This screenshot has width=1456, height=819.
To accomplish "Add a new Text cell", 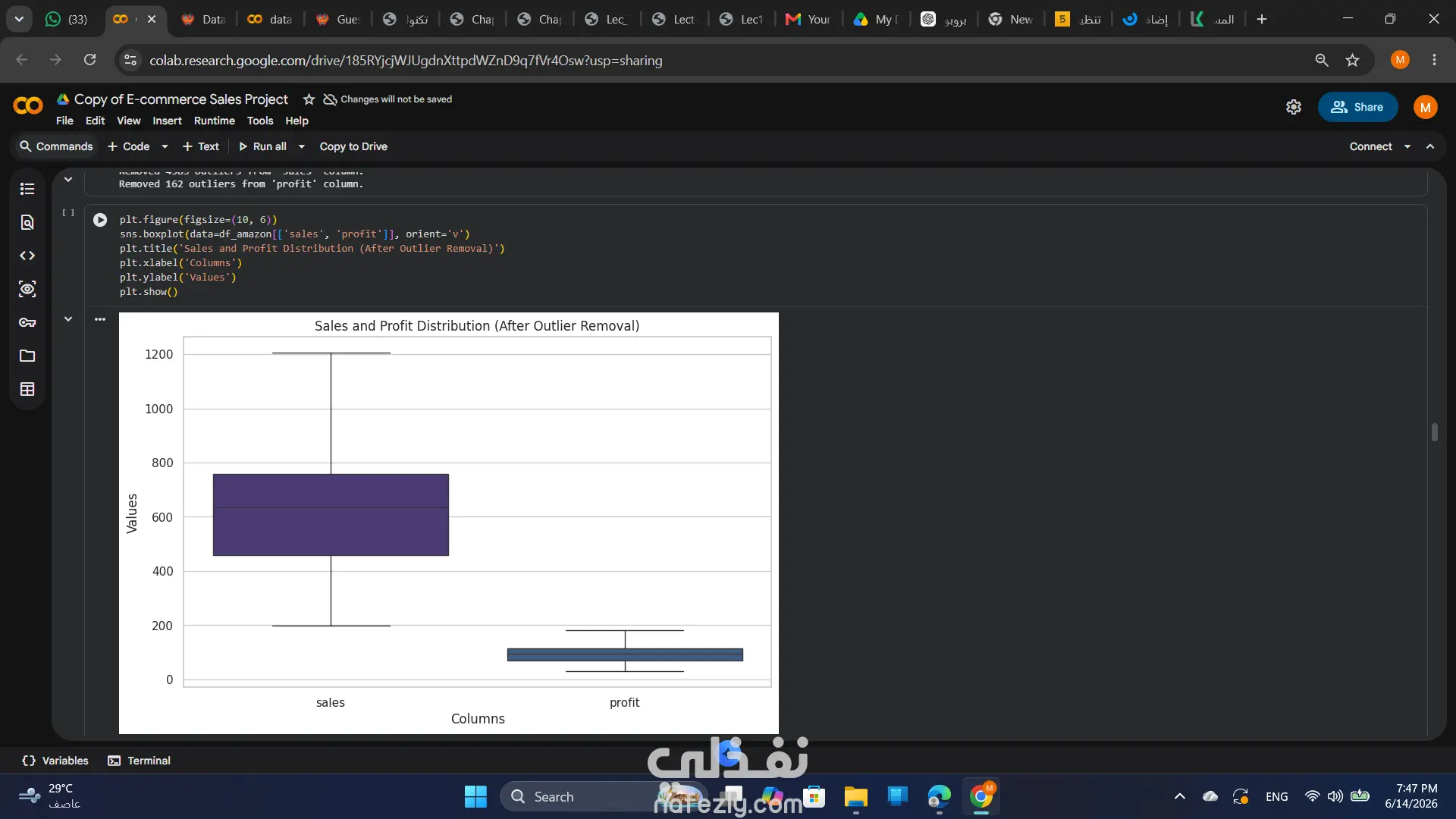I will tap(201, 146).
